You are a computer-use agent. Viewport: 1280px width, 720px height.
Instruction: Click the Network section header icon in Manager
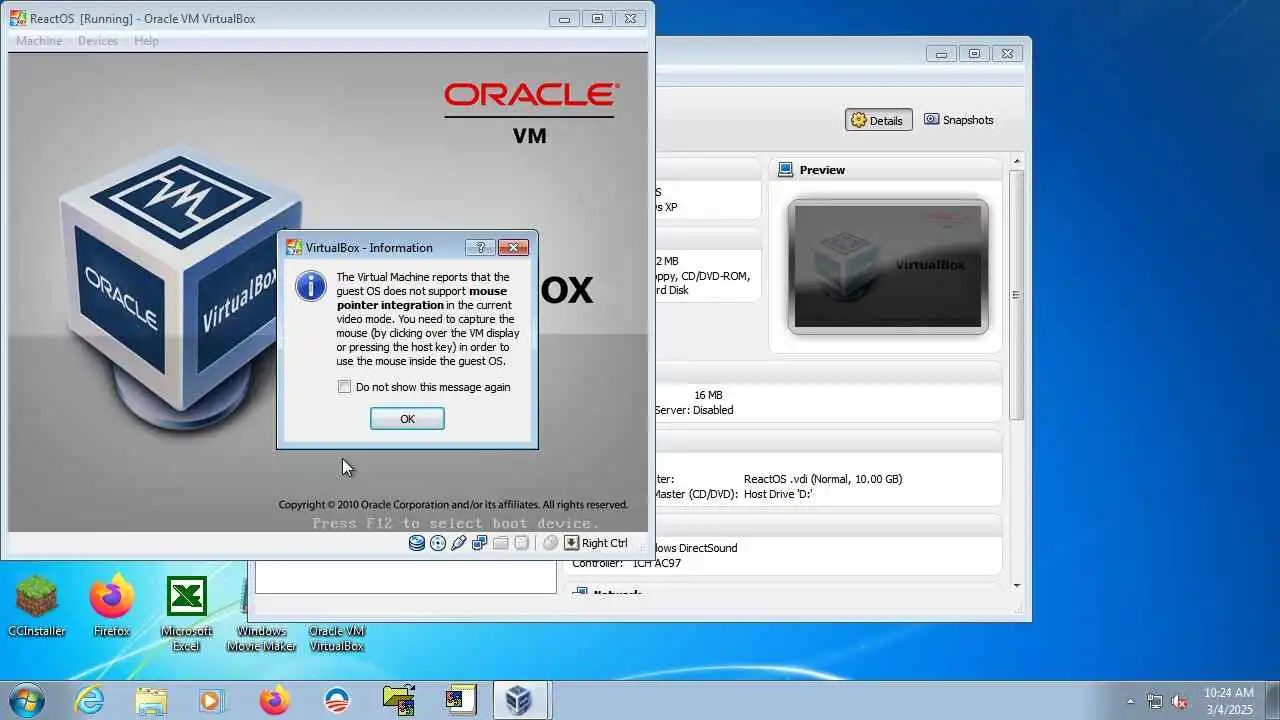580,593
